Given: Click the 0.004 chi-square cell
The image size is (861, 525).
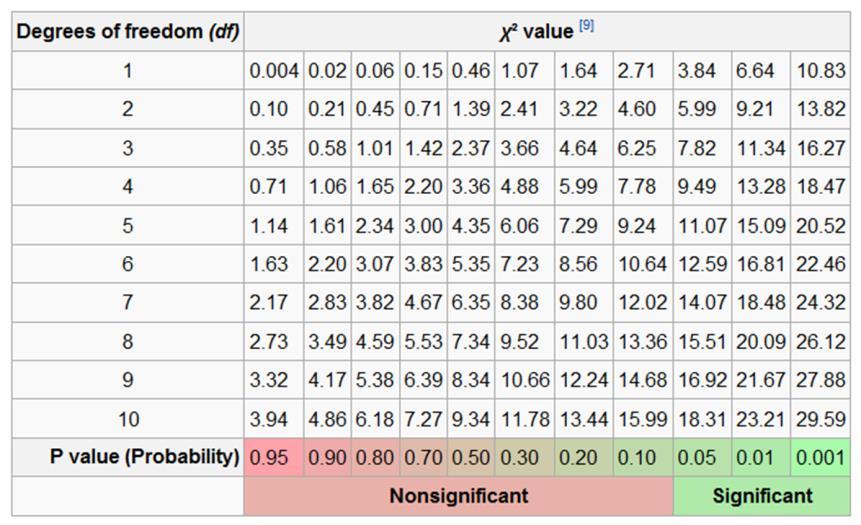Looking at the screenshot, I should (274, 71).
